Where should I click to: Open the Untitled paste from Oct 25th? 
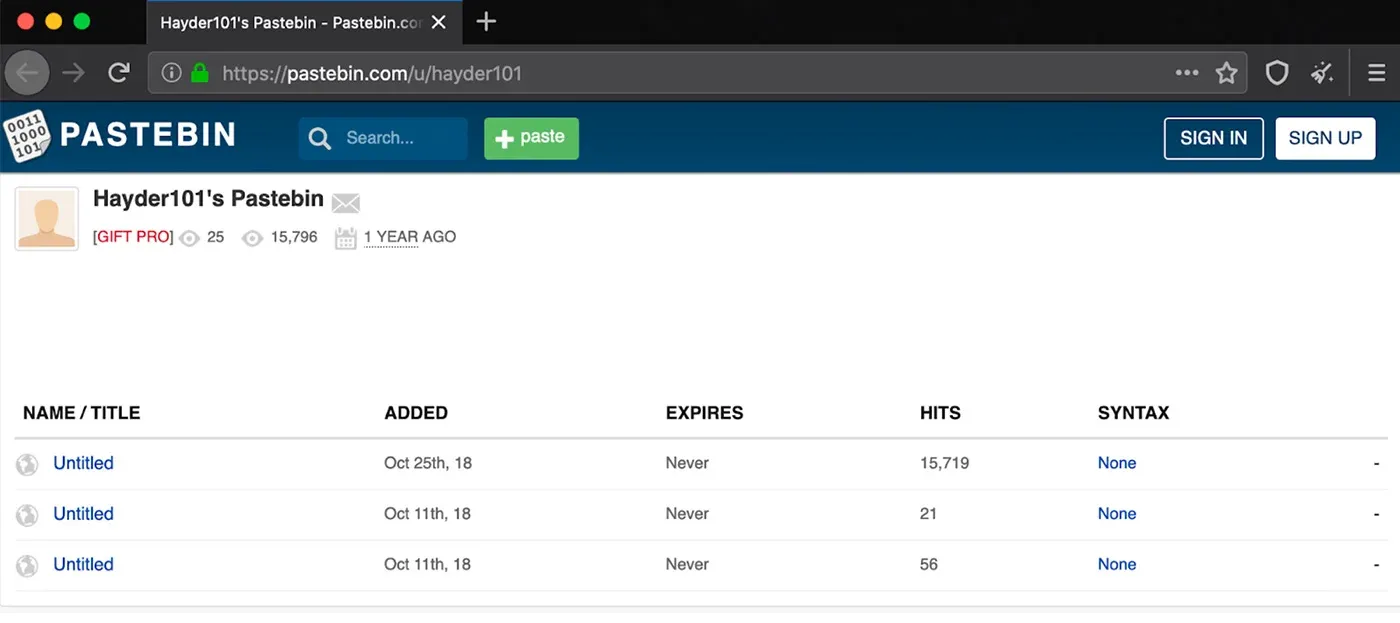point(83,463)
